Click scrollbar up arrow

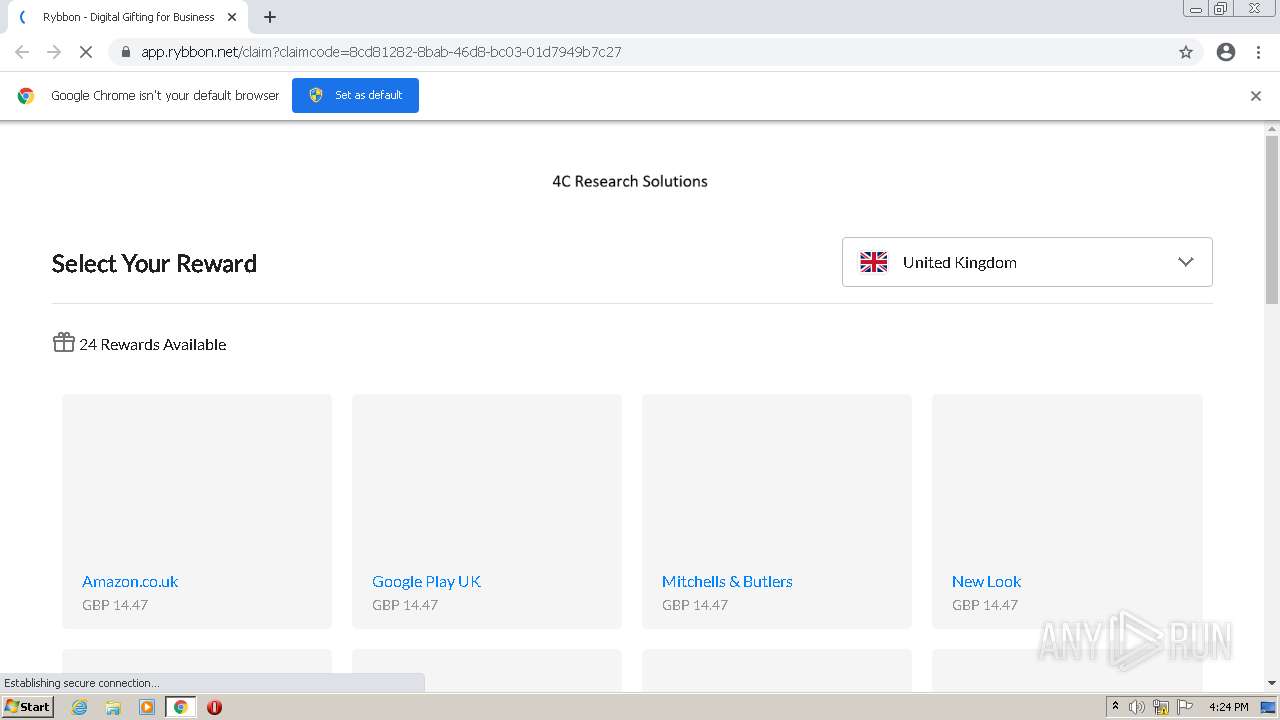click(x=1272, y=129)
